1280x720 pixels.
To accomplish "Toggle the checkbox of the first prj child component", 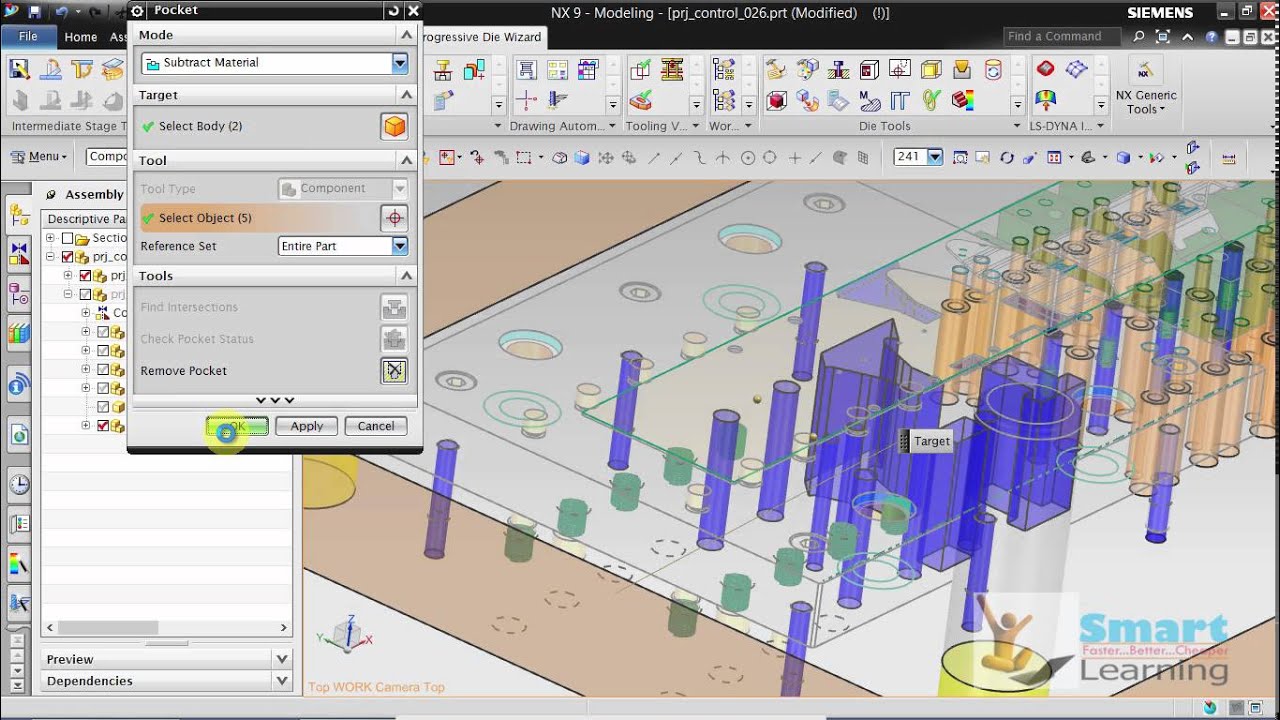I will coord(85,276).
